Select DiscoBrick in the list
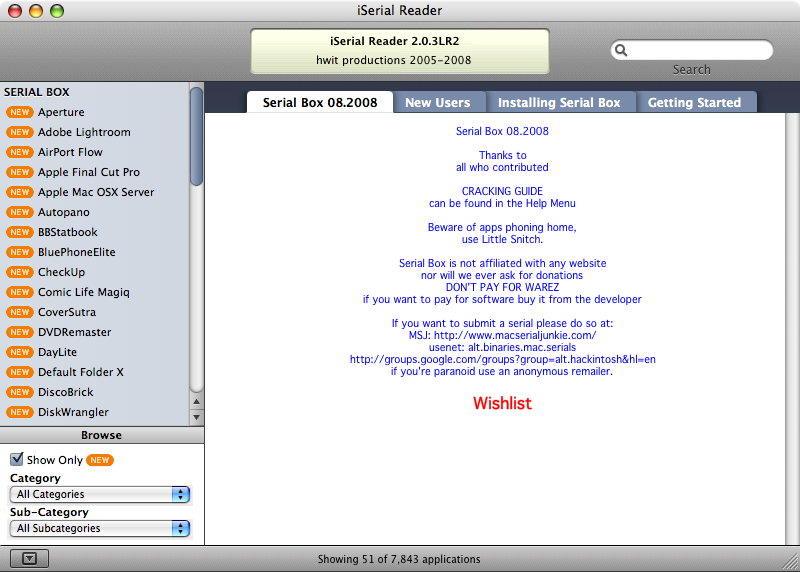This screenshot has width=800, height=572. pyautogui.click(x=94, y=392)
